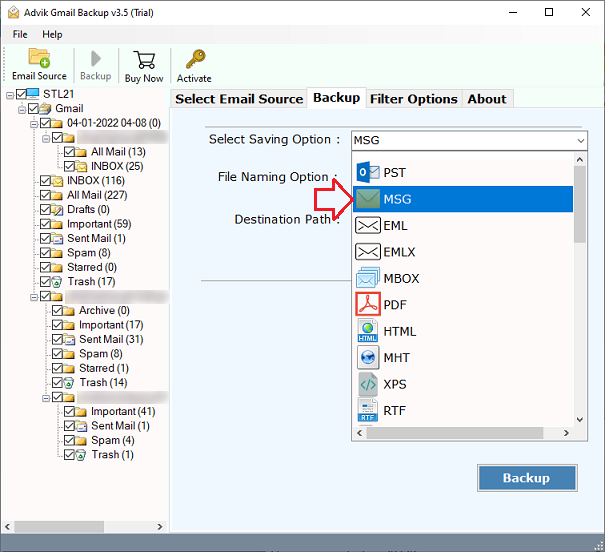The height and width of the screenshot is (552, 605).
Task: Select the RTF document icon
Action: point(368,410)
